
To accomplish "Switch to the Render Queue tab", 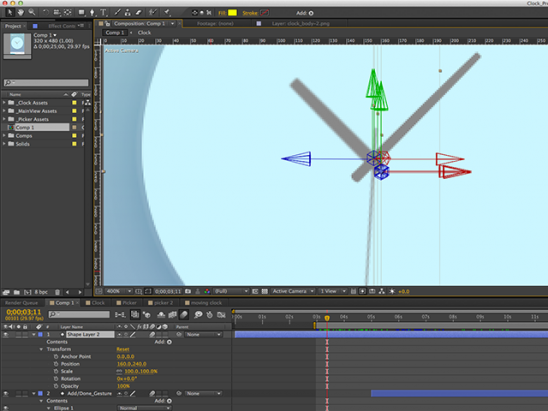I will pos(21,303).
